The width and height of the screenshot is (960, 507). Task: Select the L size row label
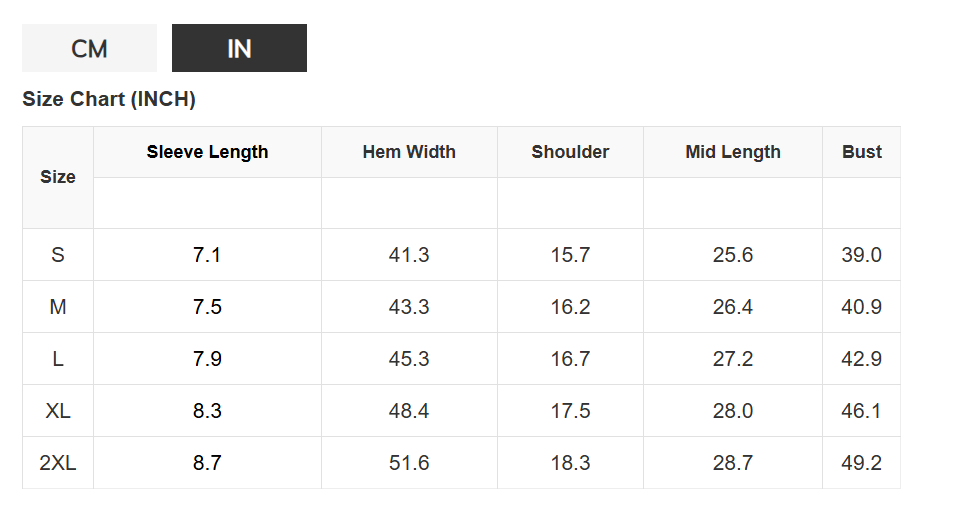point(58,359)
